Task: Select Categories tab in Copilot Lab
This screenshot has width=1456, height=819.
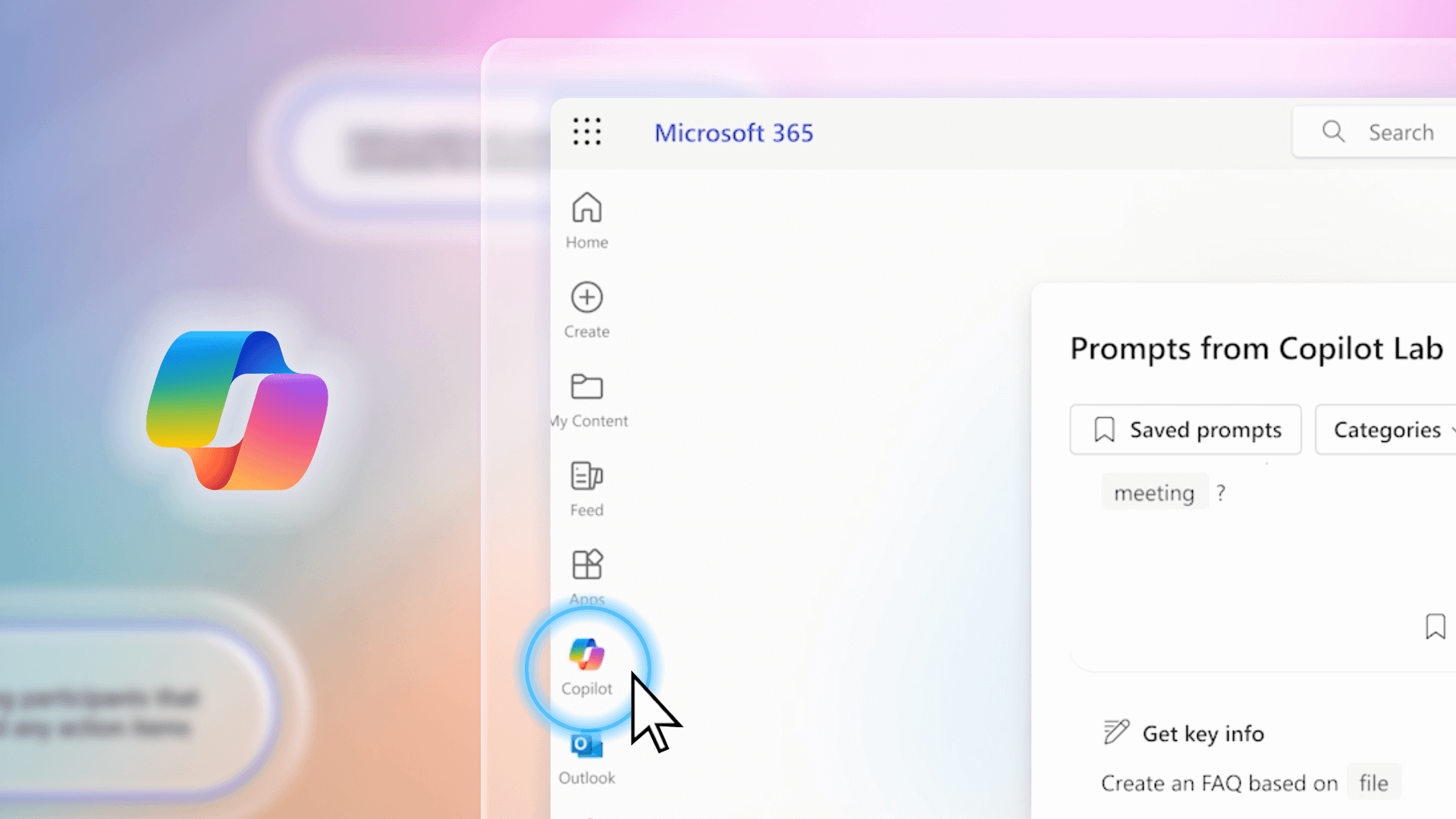Action: (1390, 429)
